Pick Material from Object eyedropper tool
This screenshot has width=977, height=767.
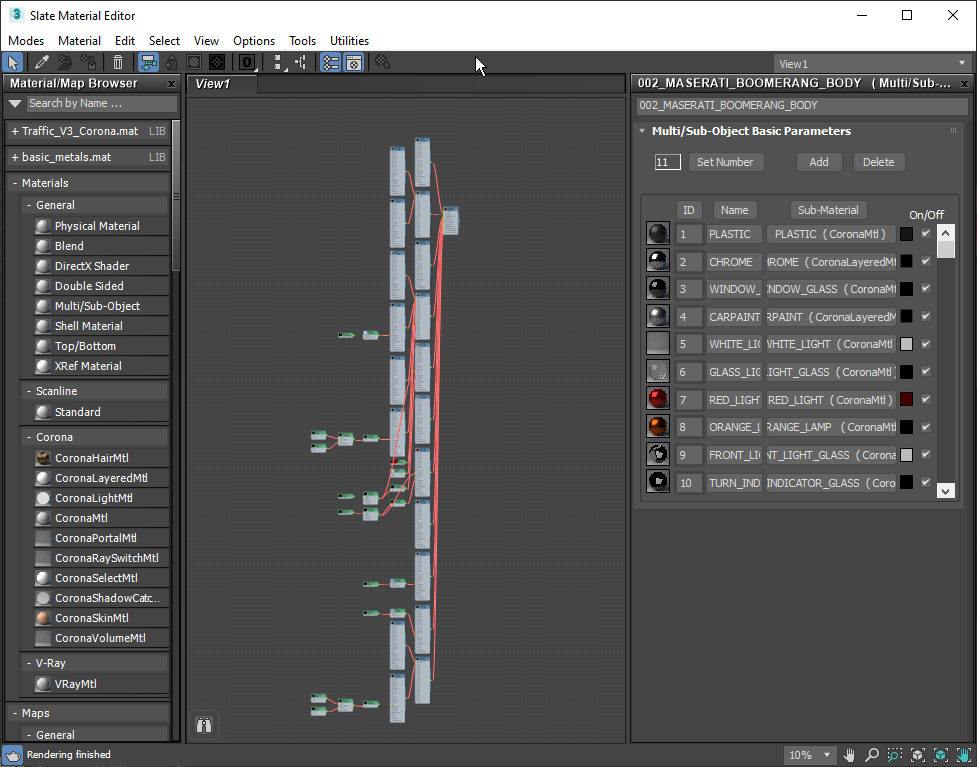tap(42, 62)
